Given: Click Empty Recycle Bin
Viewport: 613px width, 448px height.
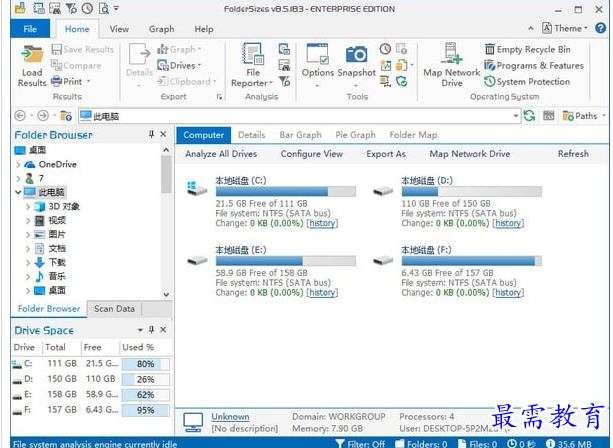Looking at the screenshot, I should 528,49.
